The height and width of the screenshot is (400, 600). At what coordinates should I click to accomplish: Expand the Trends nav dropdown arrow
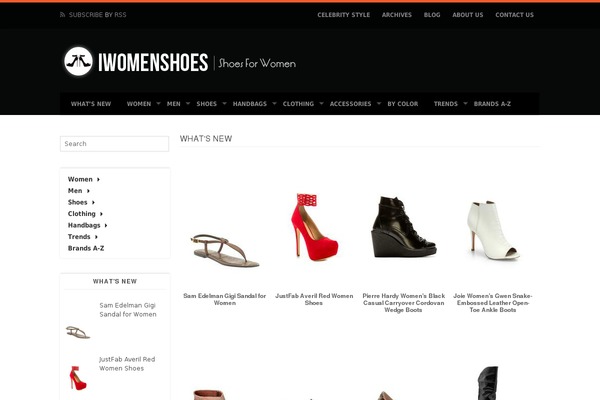(x=465, y=103)
